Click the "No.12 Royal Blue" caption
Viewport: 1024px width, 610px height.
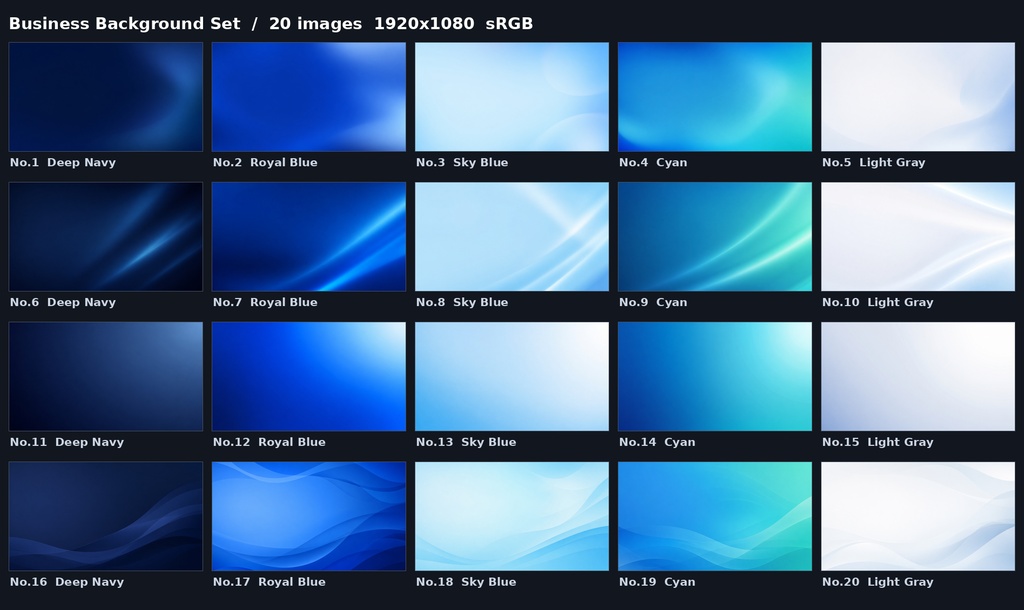(x=269, y=442)
